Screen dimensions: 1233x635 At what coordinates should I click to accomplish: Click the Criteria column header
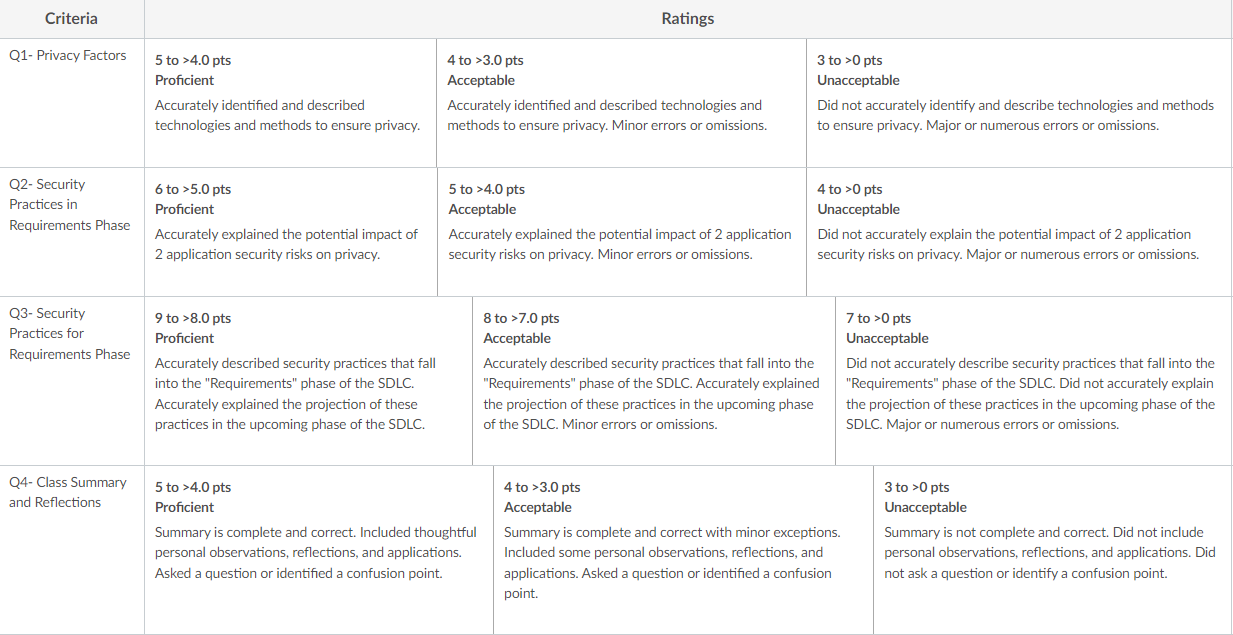pyautogui.click(x=72, y=19)
